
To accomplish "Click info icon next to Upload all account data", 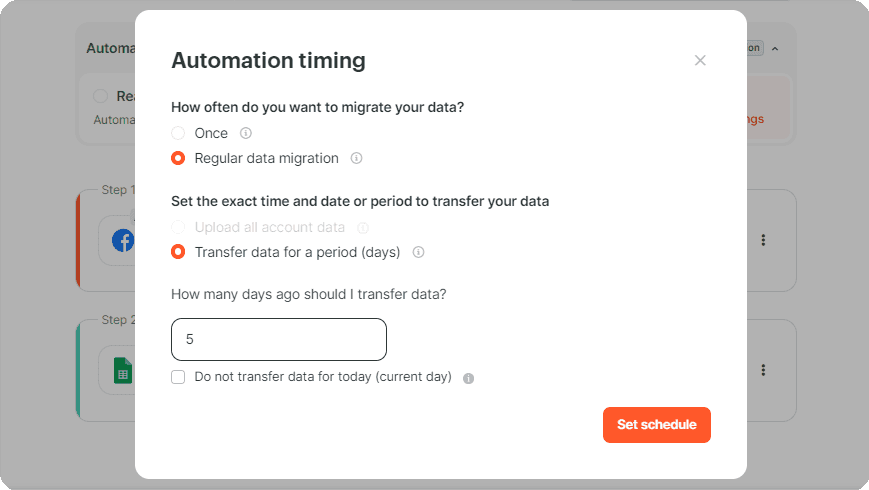I will coord(363,228).
